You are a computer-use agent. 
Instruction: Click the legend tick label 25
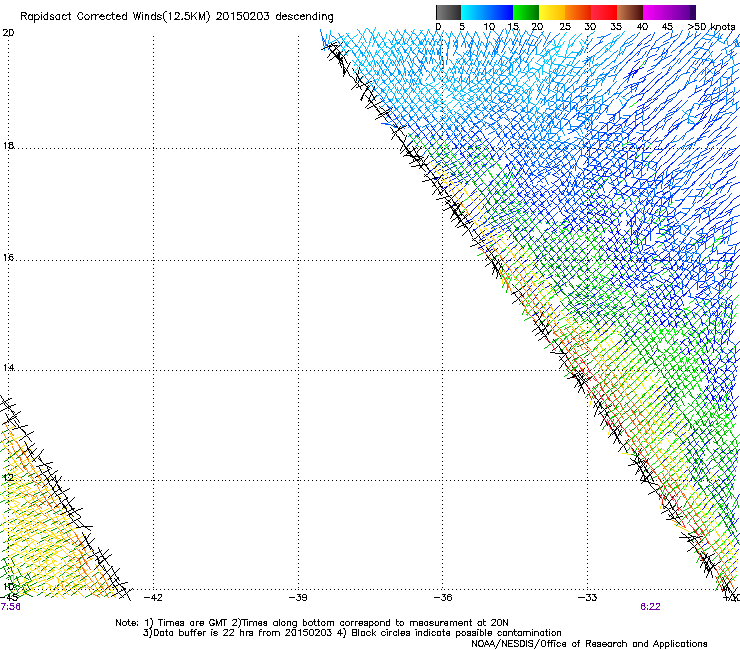click(x=565, y=27)
